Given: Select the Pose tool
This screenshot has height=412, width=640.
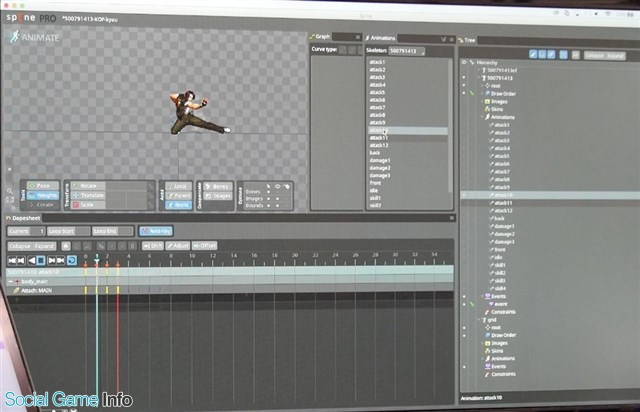Looking at the screenshot, I should pyautogui.click(x=42, y=185).
